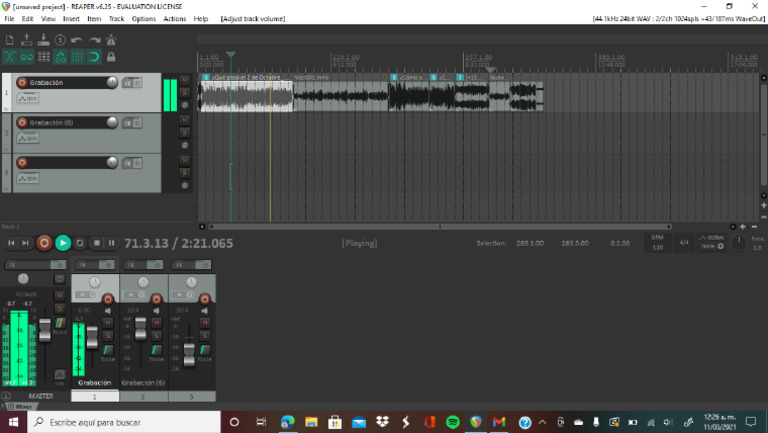The image size is (768, 433).
Task: Open the 4/4 time signature selector
Action: (684, 242)
